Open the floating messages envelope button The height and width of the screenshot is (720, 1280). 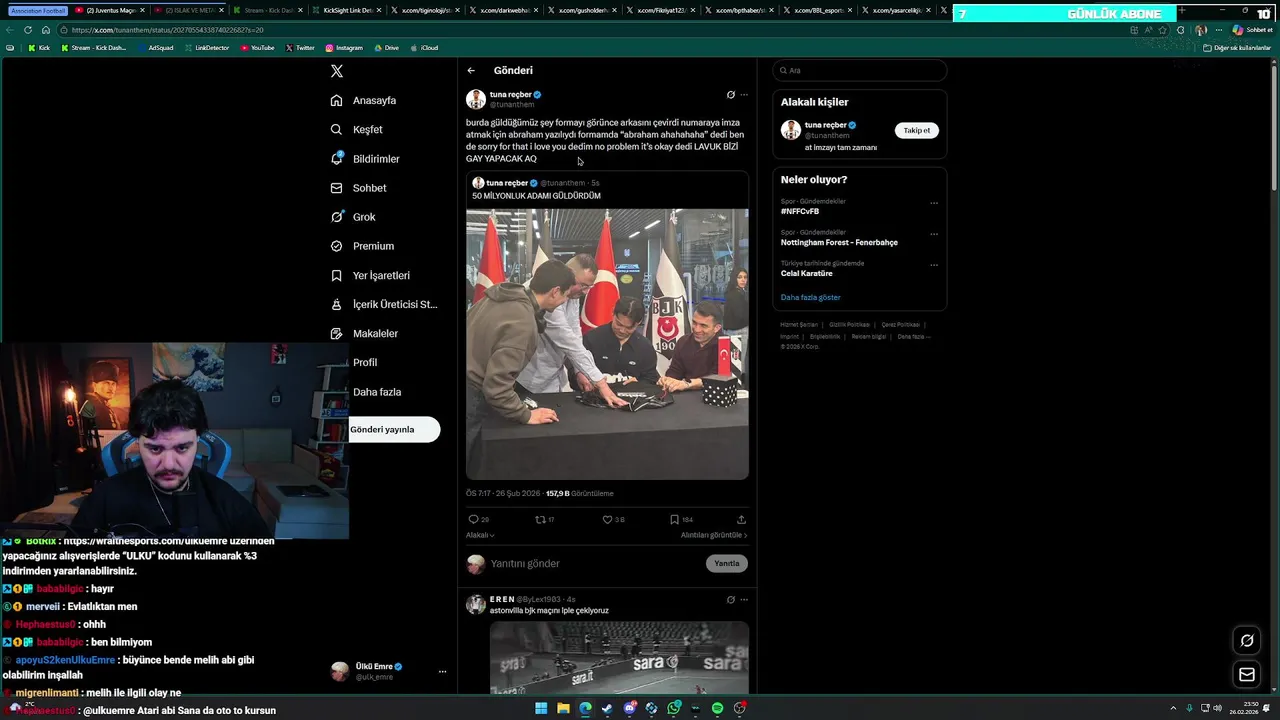point(1247,675)
